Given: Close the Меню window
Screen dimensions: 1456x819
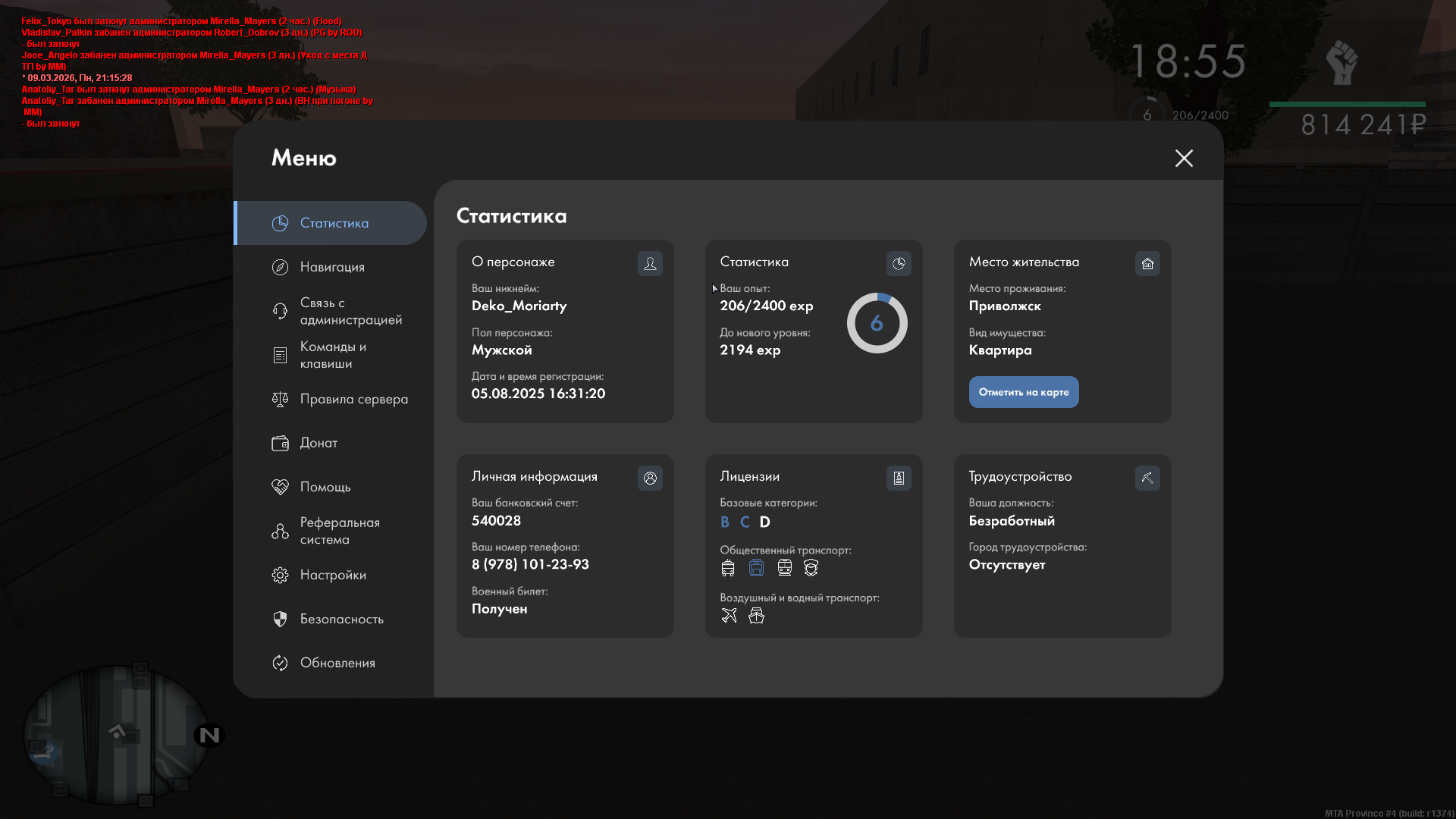Looking at the screenshot, I should (x=1184, y=158).
